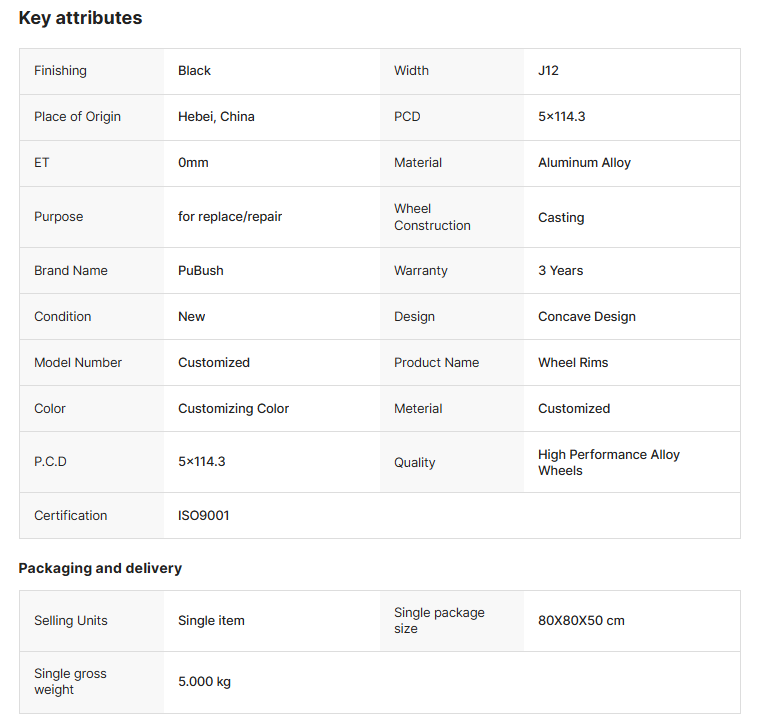The image size is (760, 723).
Task: Select the 0mm ET value
Action: [193, 163]
